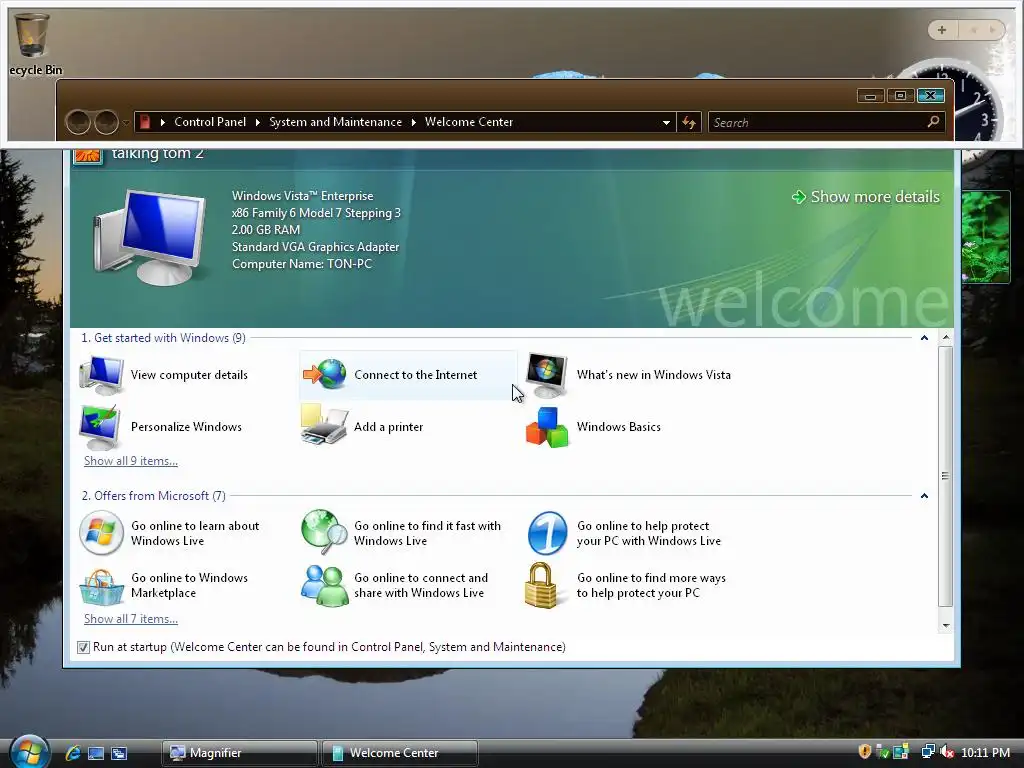Switch to Magnifier taskbar button
The width and height of the screenshot is (1024, 768).
[240, 753]
